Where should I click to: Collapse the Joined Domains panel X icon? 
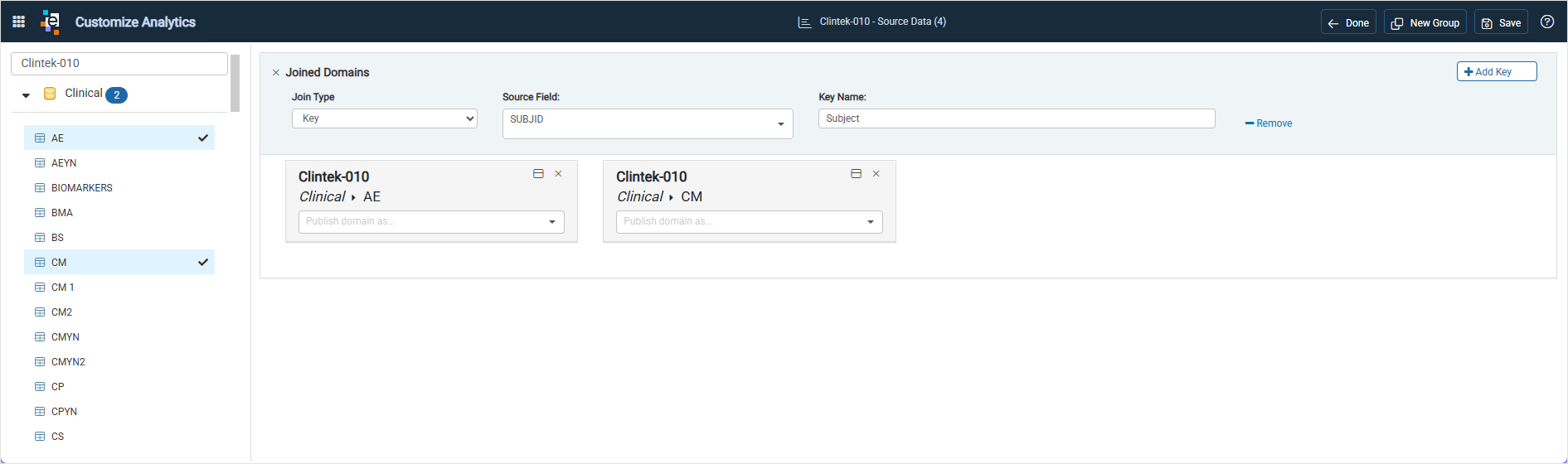click(x=276, y=73)
